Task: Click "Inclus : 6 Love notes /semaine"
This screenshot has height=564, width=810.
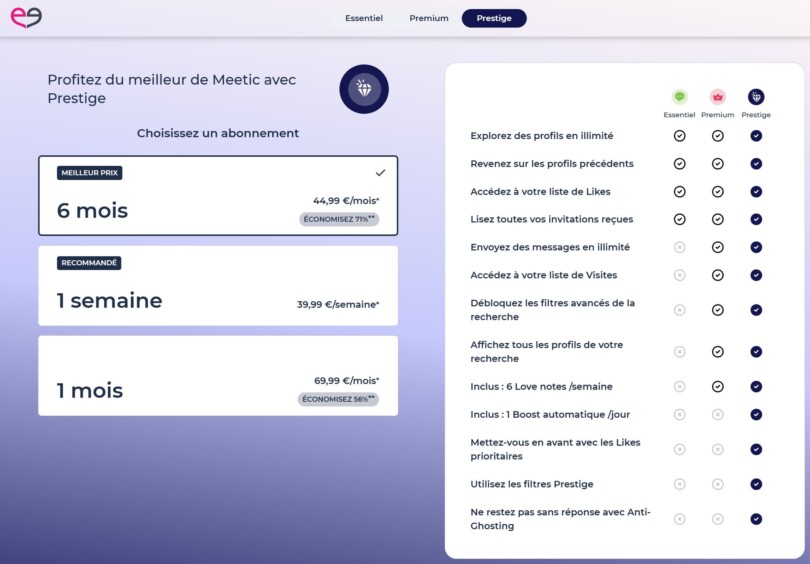Action: pyautogui.click(x=541, y=387)
